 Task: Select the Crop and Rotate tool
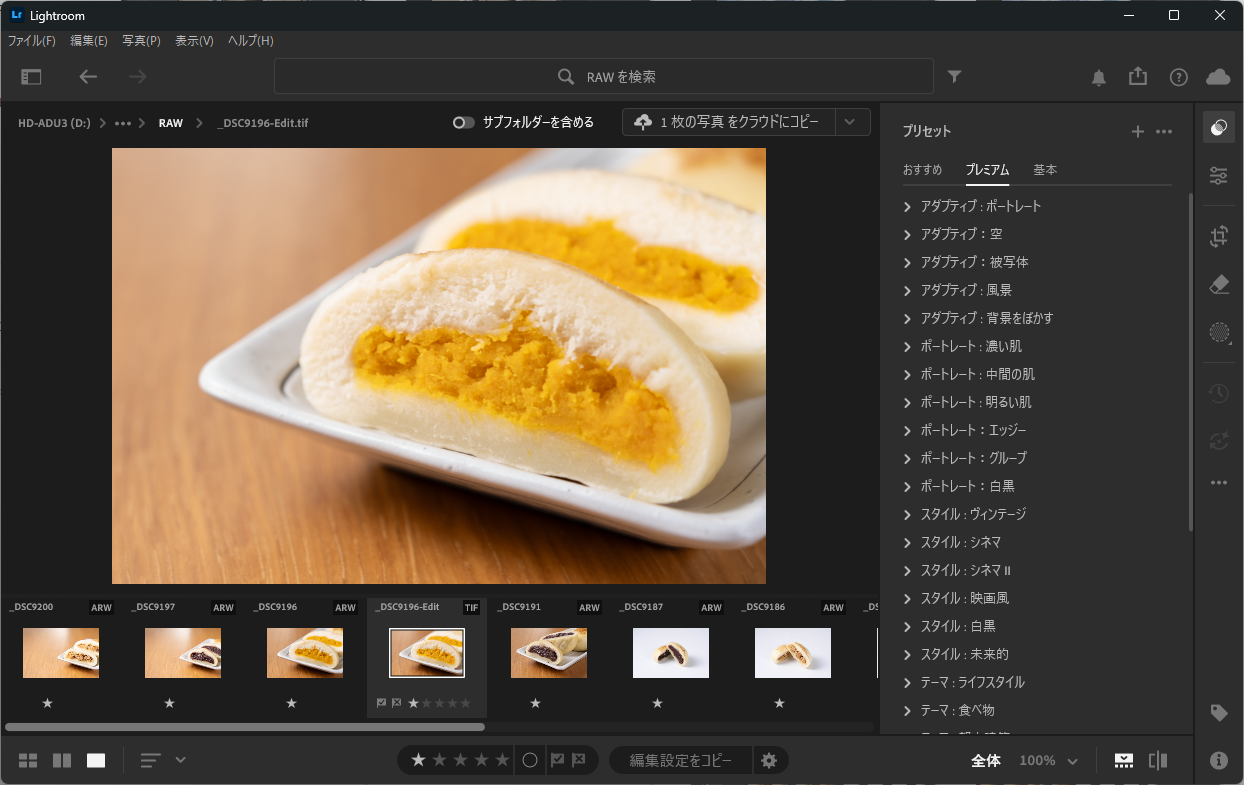coord(1218,237)
